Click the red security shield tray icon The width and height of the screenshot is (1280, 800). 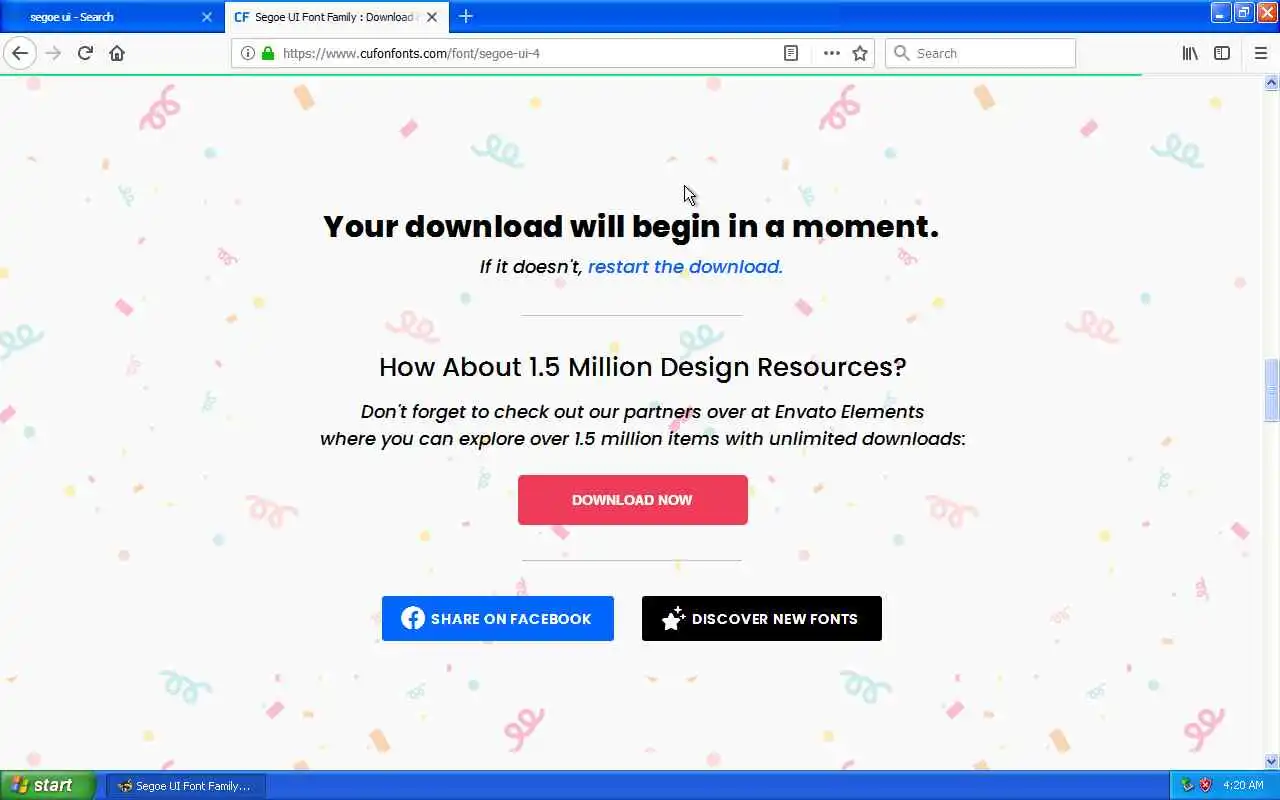(x=1205, y=785)
